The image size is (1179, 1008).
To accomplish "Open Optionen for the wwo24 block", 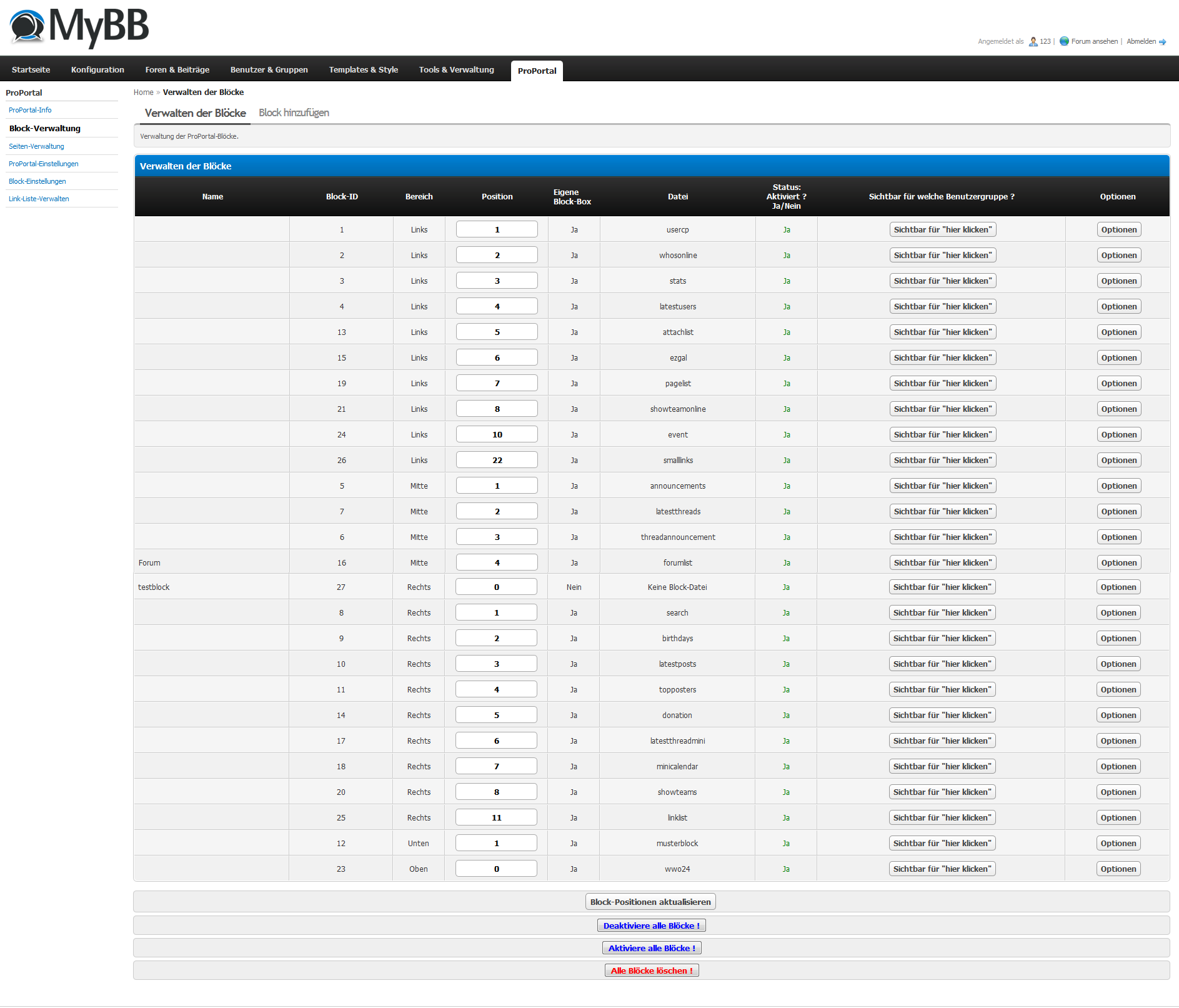I will click(x=1118, y=869).
